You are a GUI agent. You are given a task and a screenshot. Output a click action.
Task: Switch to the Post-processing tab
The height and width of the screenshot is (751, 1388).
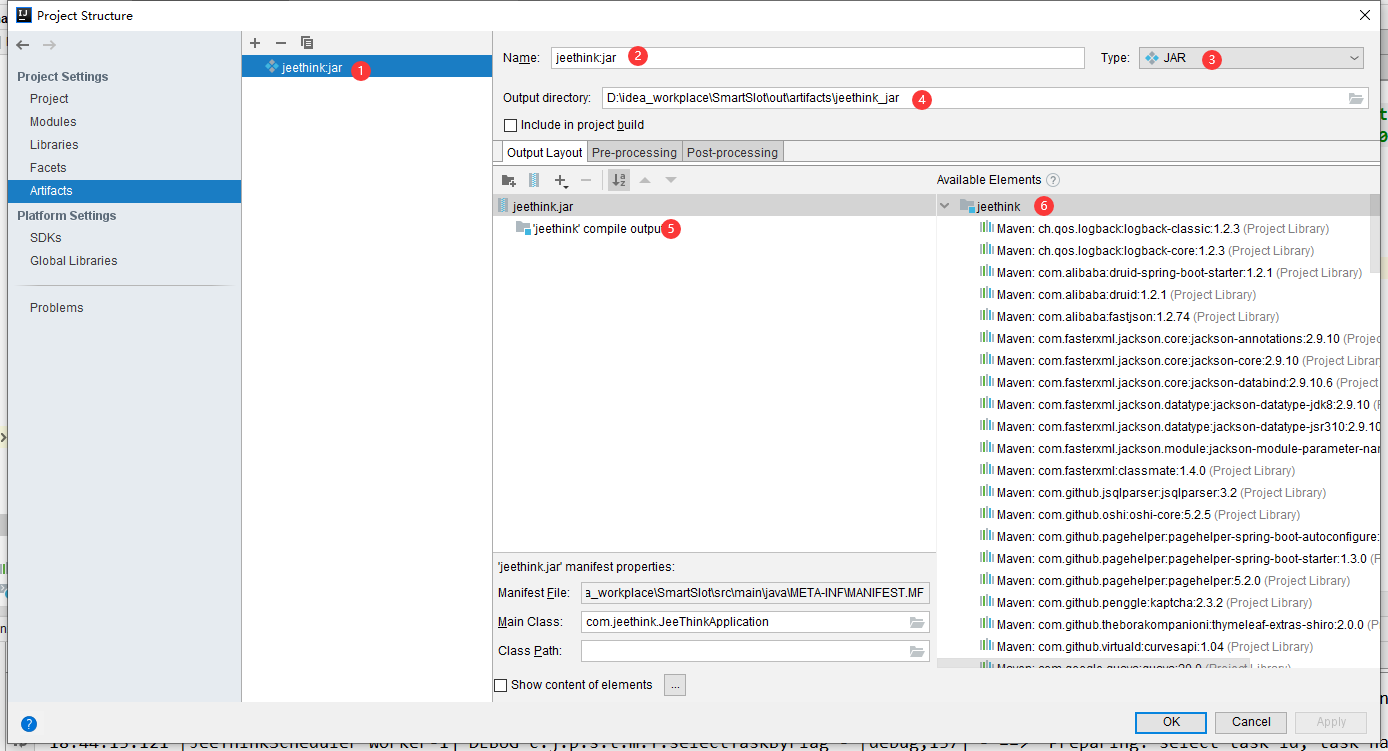[732, 152]
